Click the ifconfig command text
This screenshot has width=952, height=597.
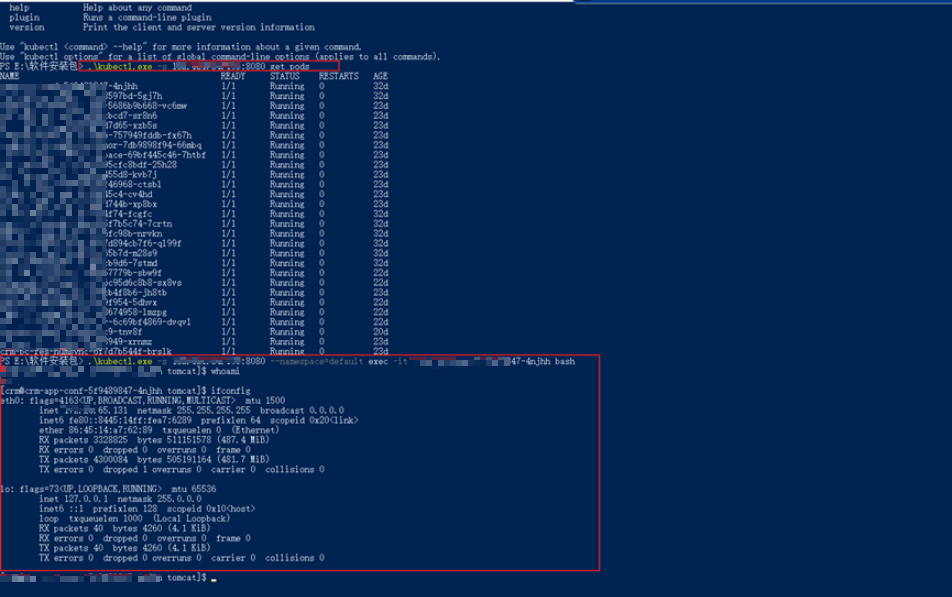click(230, 390)
